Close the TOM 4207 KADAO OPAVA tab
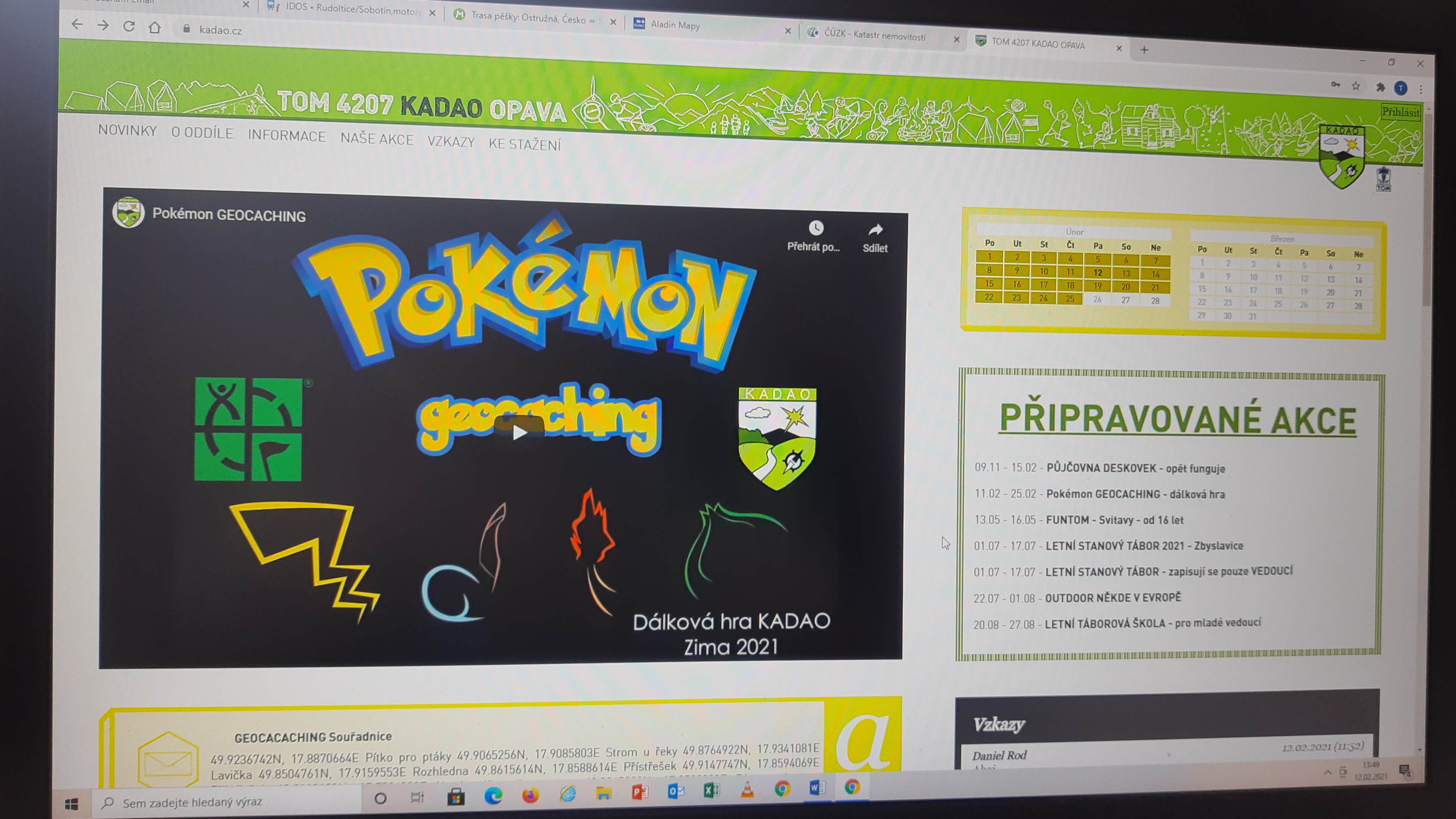Screen dimensions: 1456x819 (x=1119, y=49)
